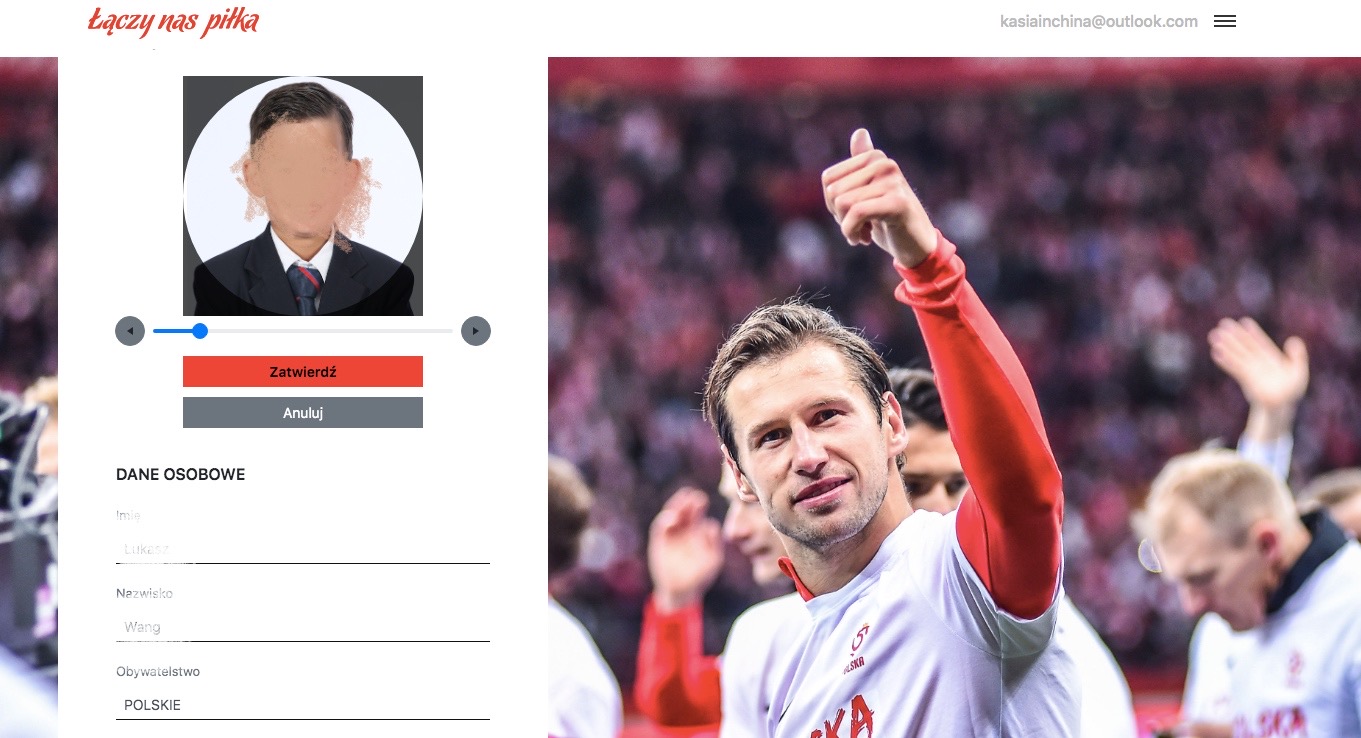
Task: Focus the Nazwisko input field
Action: tap(303, 627)
